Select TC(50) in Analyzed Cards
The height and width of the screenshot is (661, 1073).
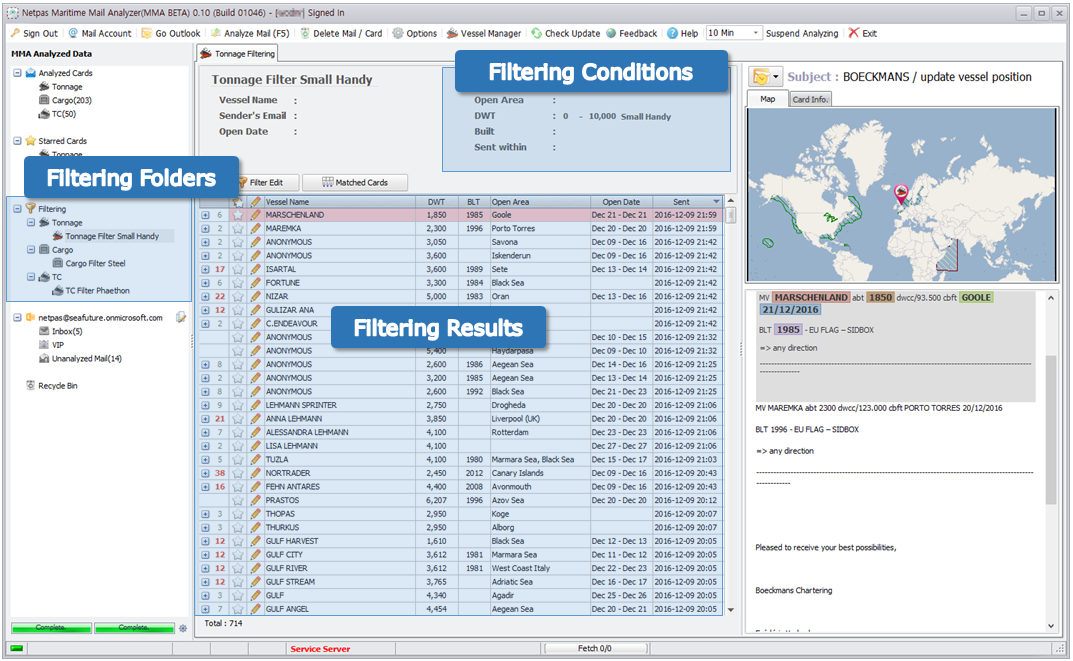pyautogui.click(x=64, y=114)
